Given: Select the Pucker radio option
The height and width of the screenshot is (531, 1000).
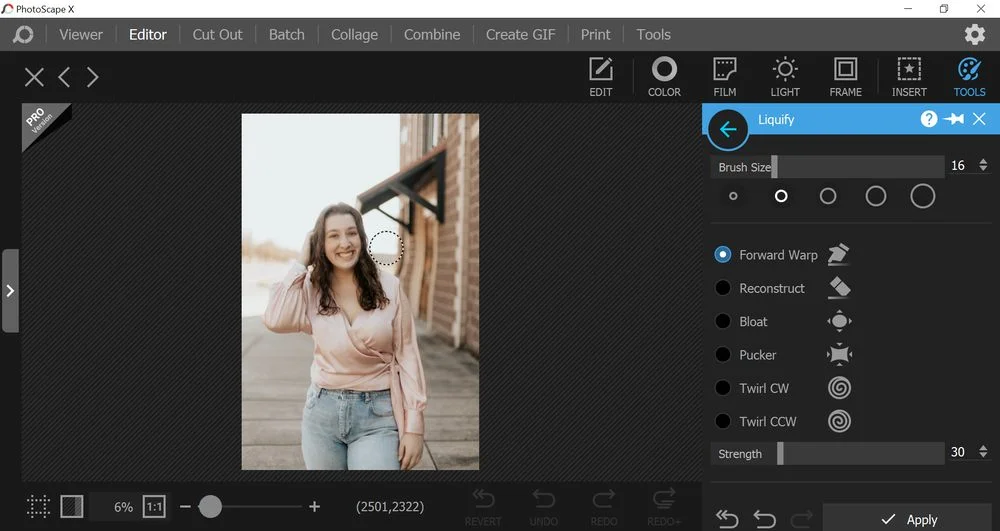Looking at the screenshot, I should (x=723, y=355).
